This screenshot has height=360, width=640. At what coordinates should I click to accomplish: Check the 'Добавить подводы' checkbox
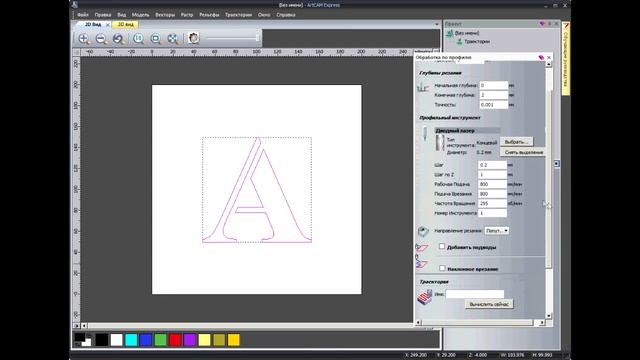coord(442,247)
